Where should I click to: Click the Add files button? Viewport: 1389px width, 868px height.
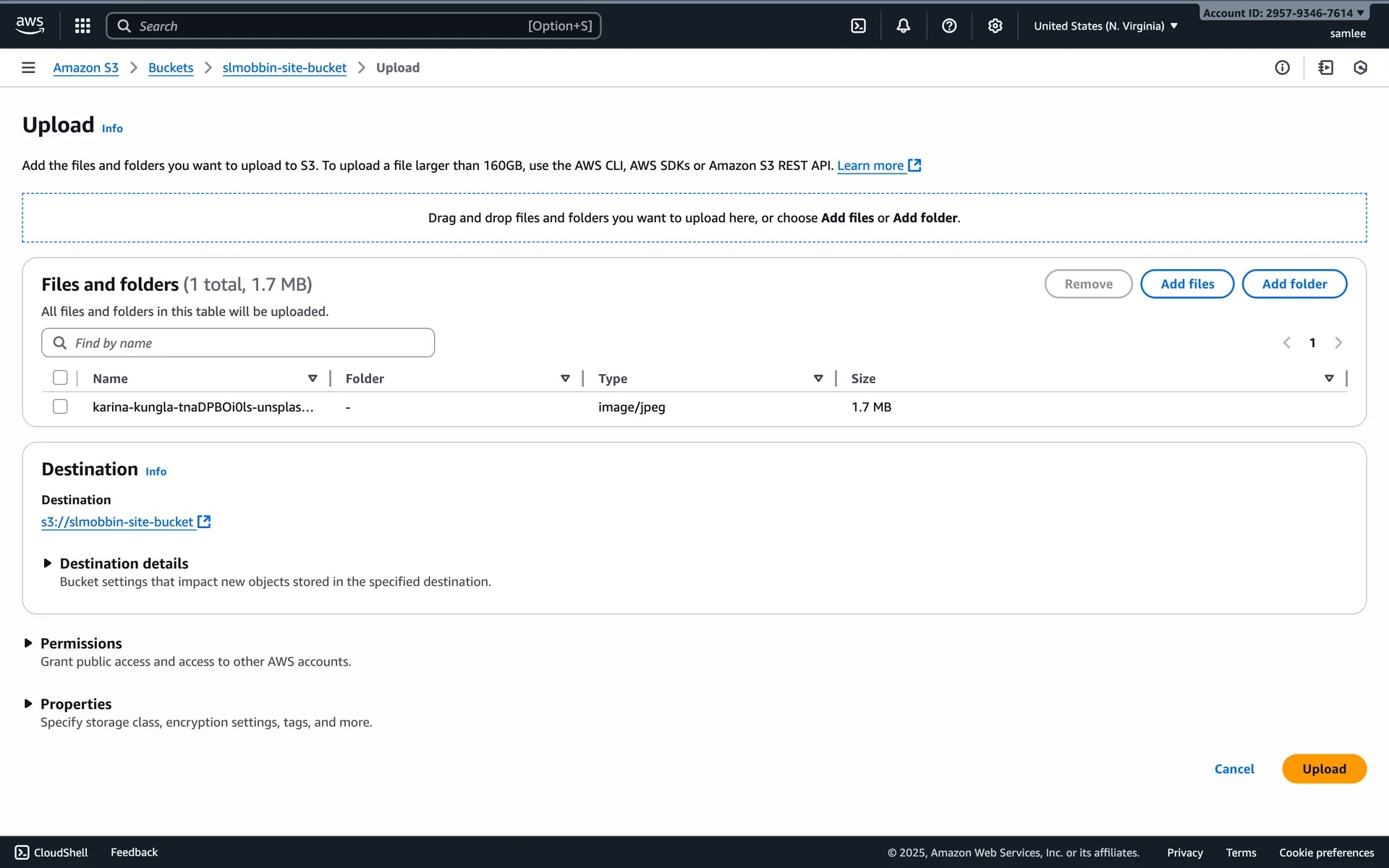pyautogui.click(x=1186, y=284)
